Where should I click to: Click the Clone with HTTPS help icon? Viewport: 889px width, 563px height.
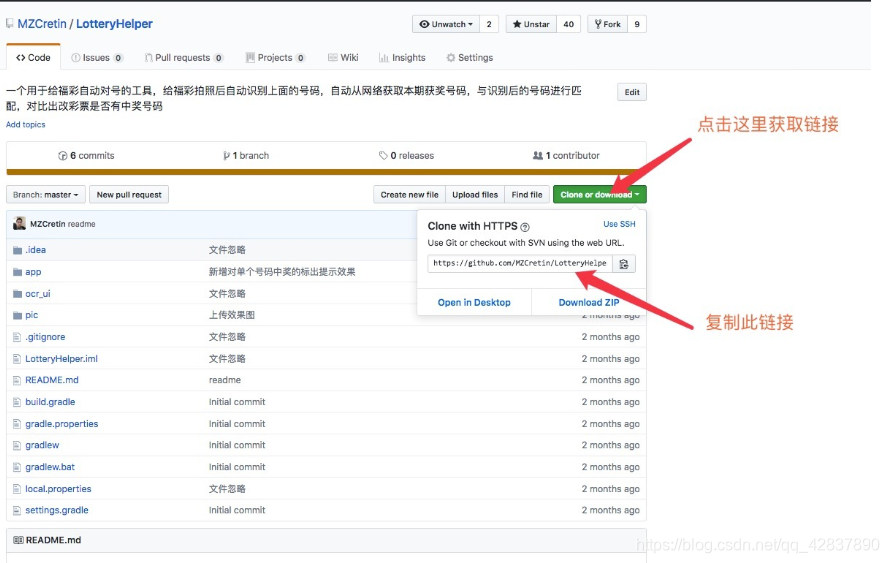[x=525, y=227]
